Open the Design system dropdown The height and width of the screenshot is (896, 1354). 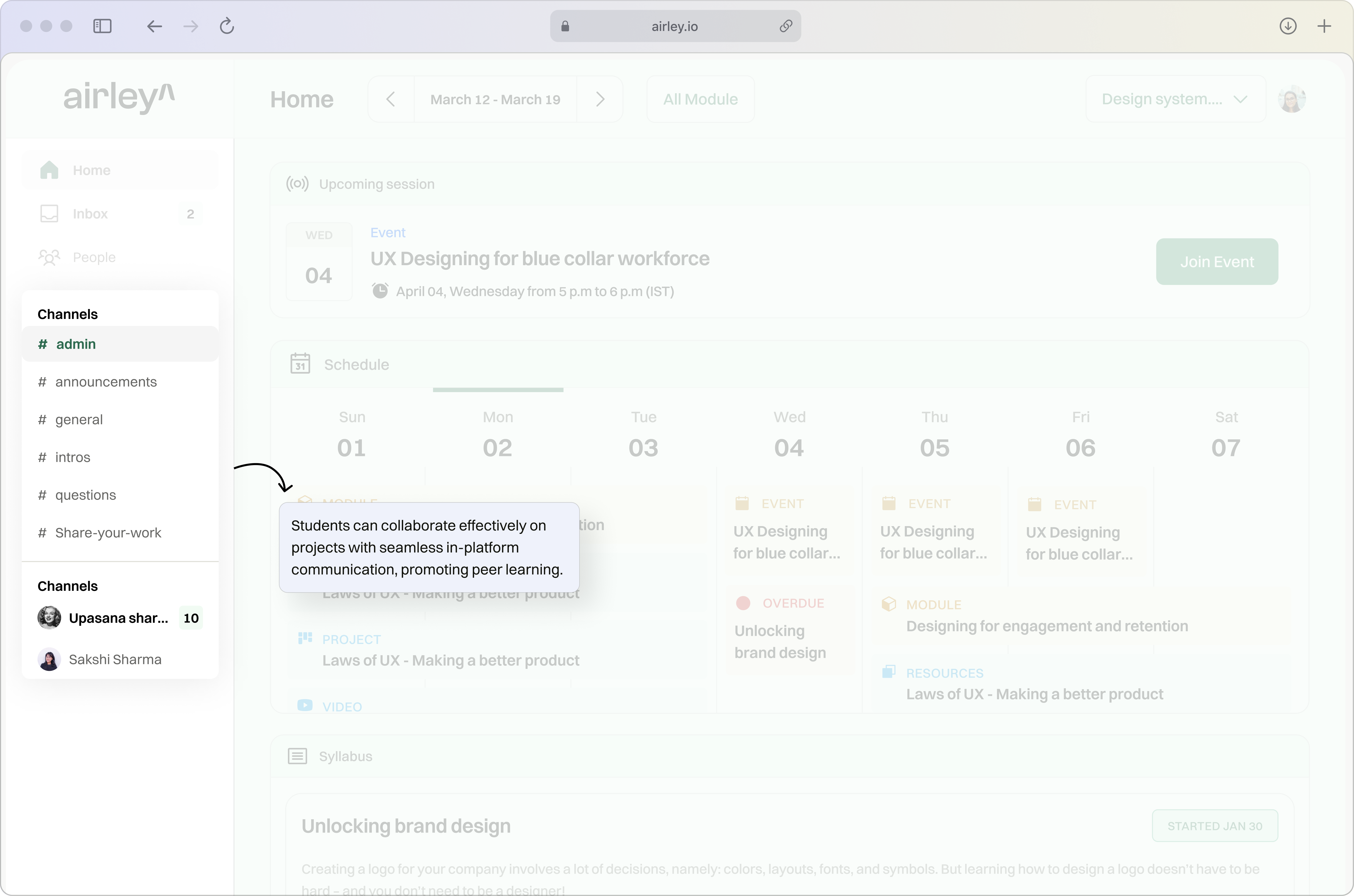(1176, 99)
